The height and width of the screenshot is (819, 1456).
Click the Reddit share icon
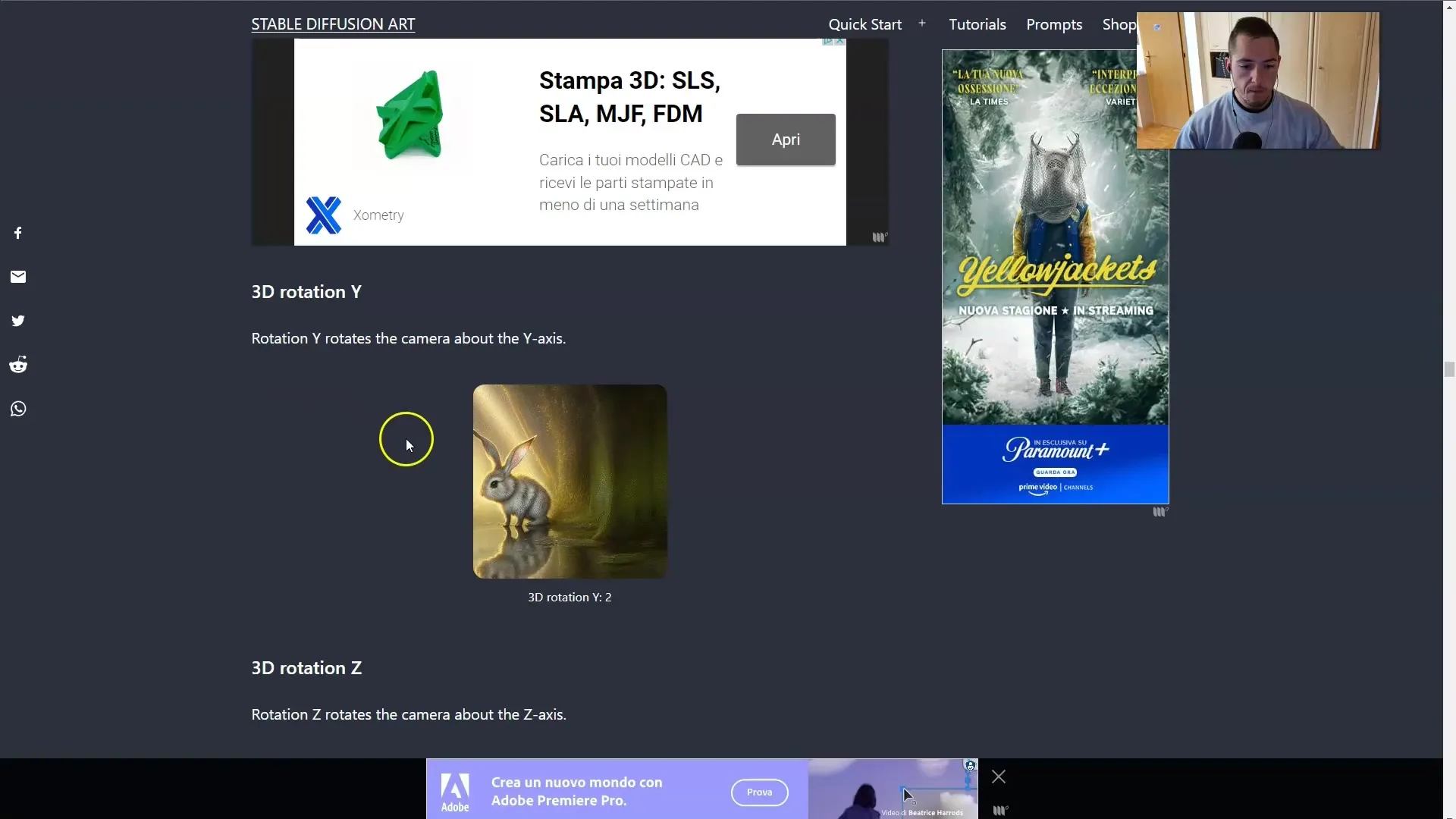tap(18, 364)
